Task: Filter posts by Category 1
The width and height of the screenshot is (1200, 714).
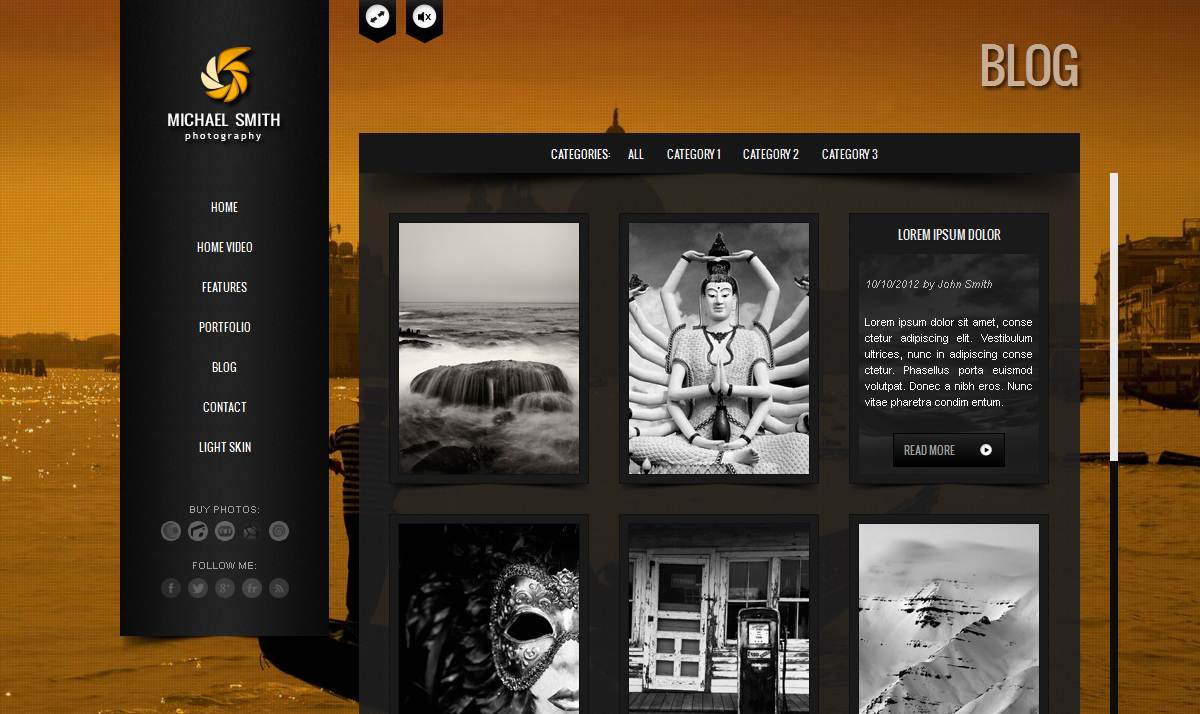Action: (x=694, y=154)
